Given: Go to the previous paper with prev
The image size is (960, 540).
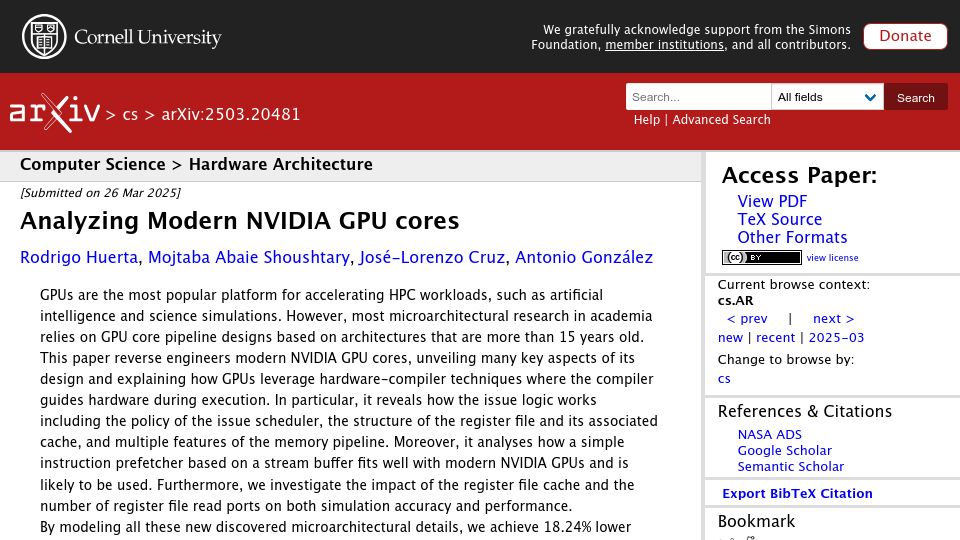Looking at the screenshot, I should click(x=747, y=319).
